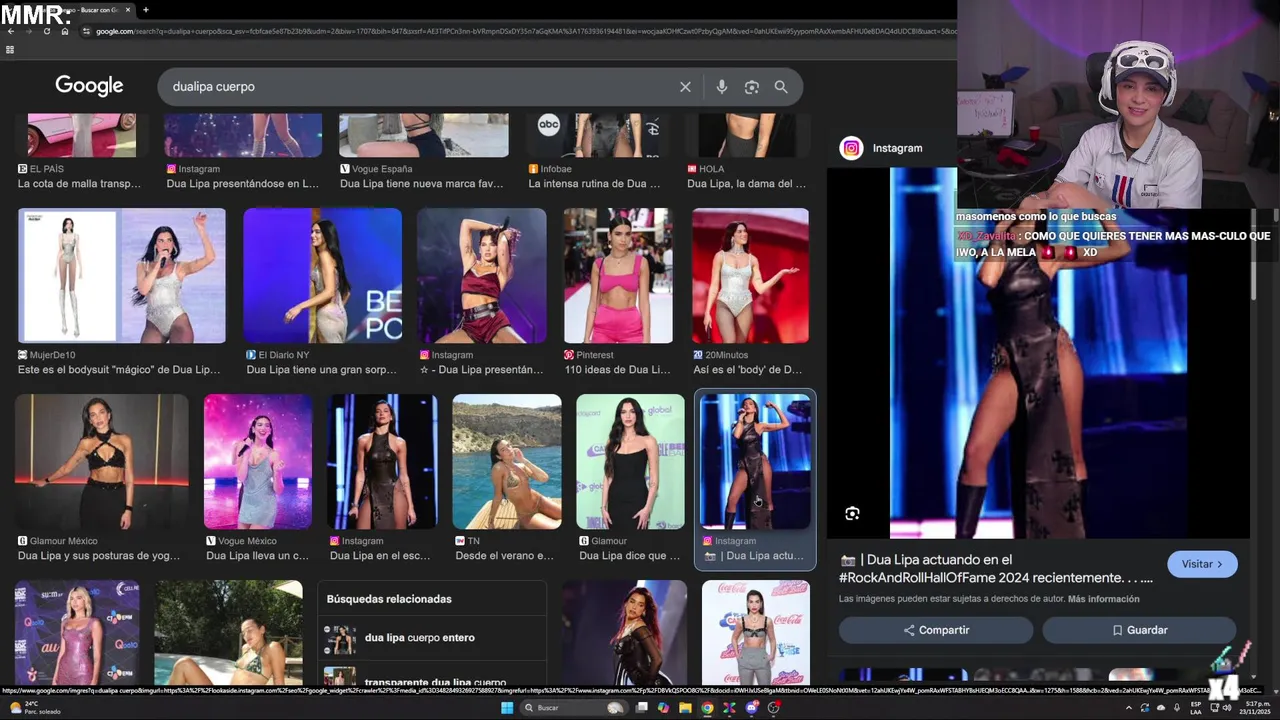The image size is (1280, 720).
Task: Search this image with Lens overlay icon
Action: coord(852,513)
